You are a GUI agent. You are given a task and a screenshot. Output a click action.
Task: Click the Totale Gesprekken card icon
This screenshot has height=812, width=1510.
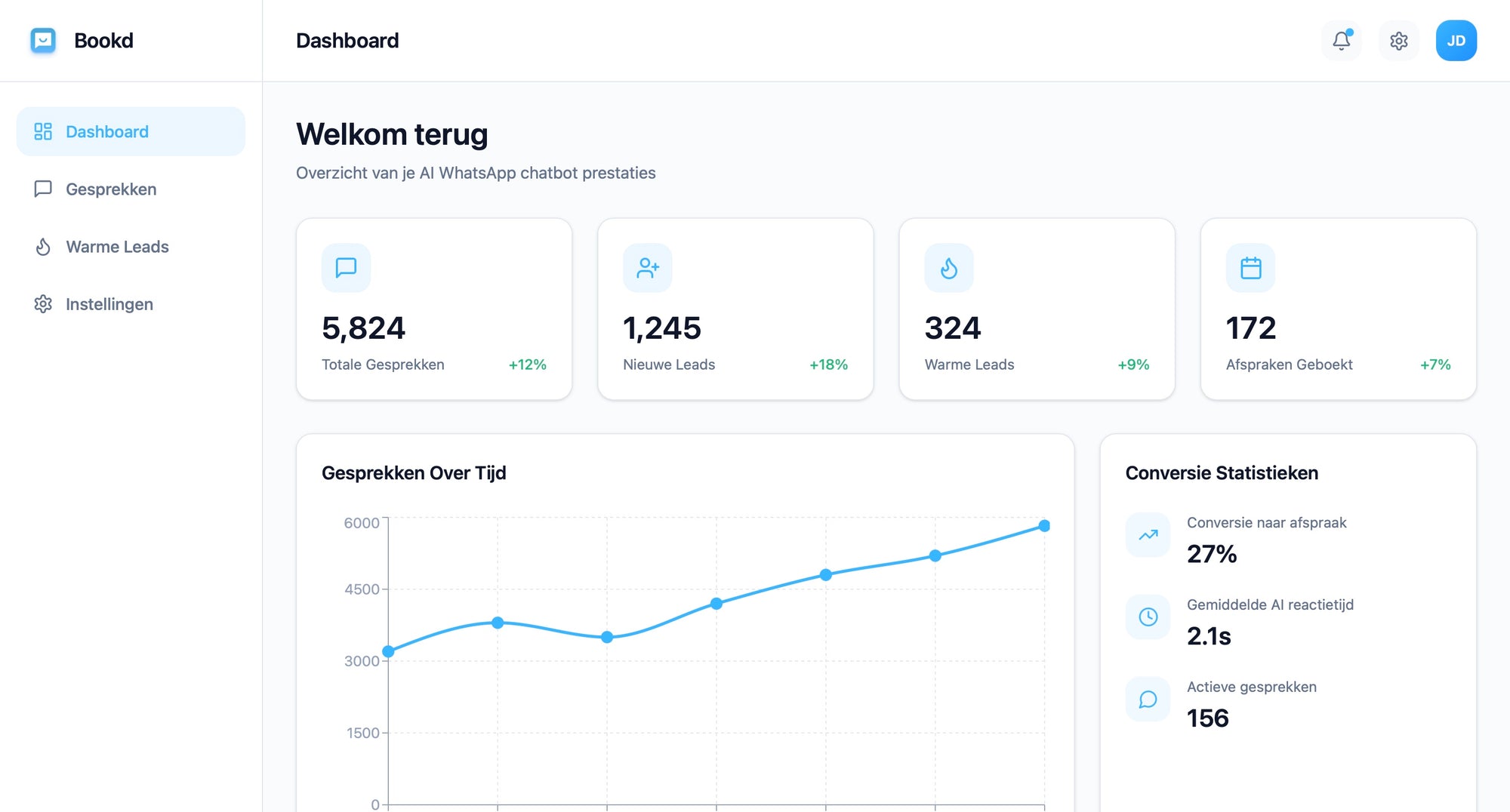pyautogui.click(x=346, y=267)
